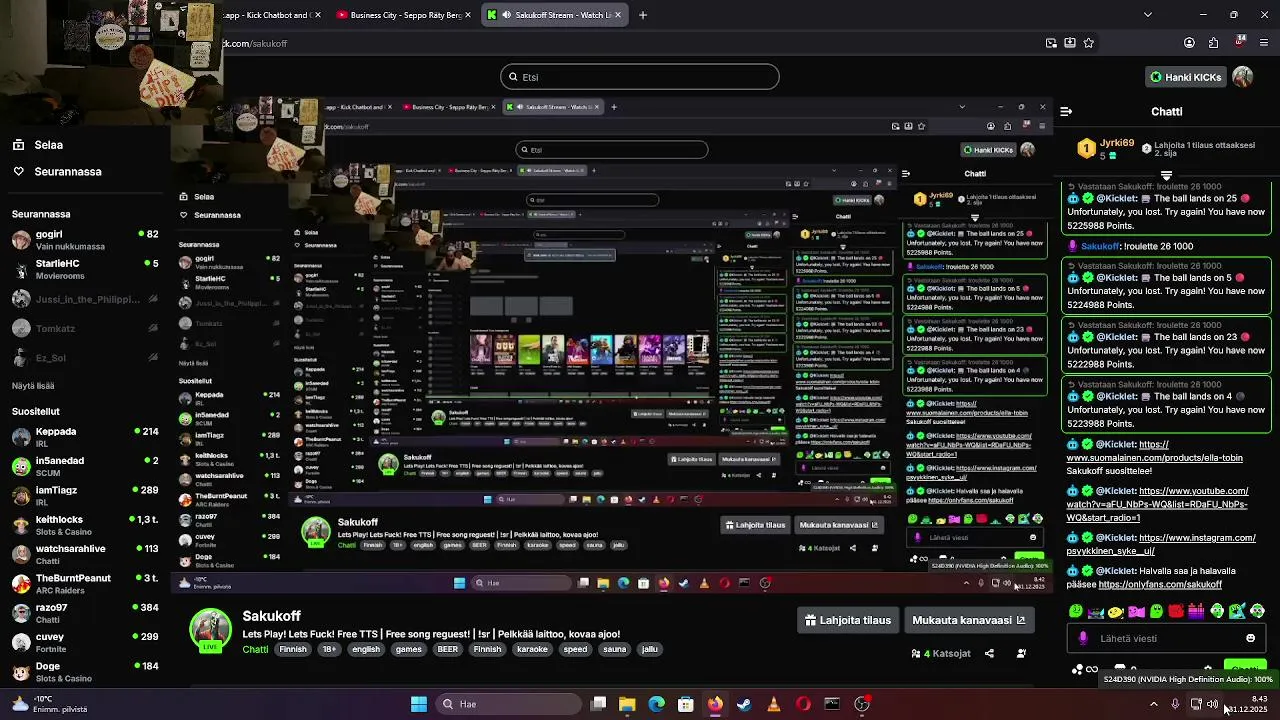Click the taskbar volume speaker icon
1280x720 pixels.
pyautogui.click(x=1212, y=704)
